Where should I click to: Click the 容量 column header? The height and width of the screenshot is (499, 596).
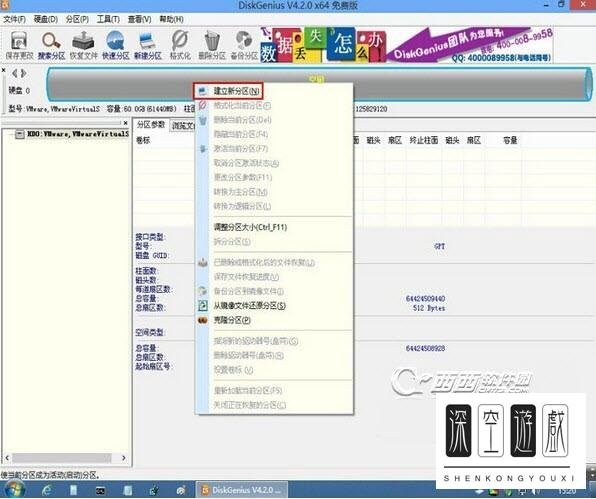(x=510, y=140)
